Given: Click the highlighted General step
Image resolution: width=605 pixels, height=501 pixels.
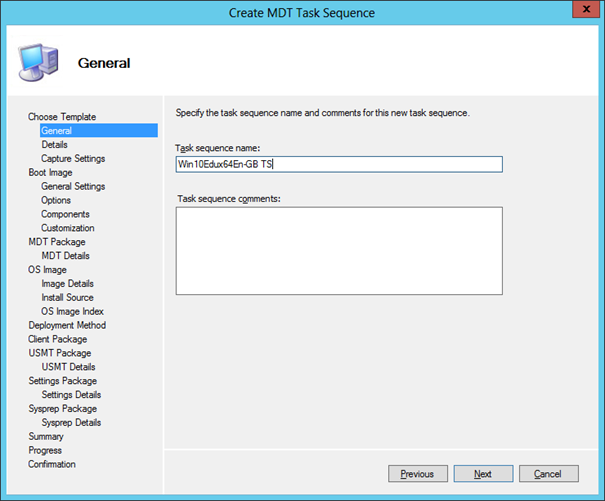Looking at the screenshot, I should (56, 131).
